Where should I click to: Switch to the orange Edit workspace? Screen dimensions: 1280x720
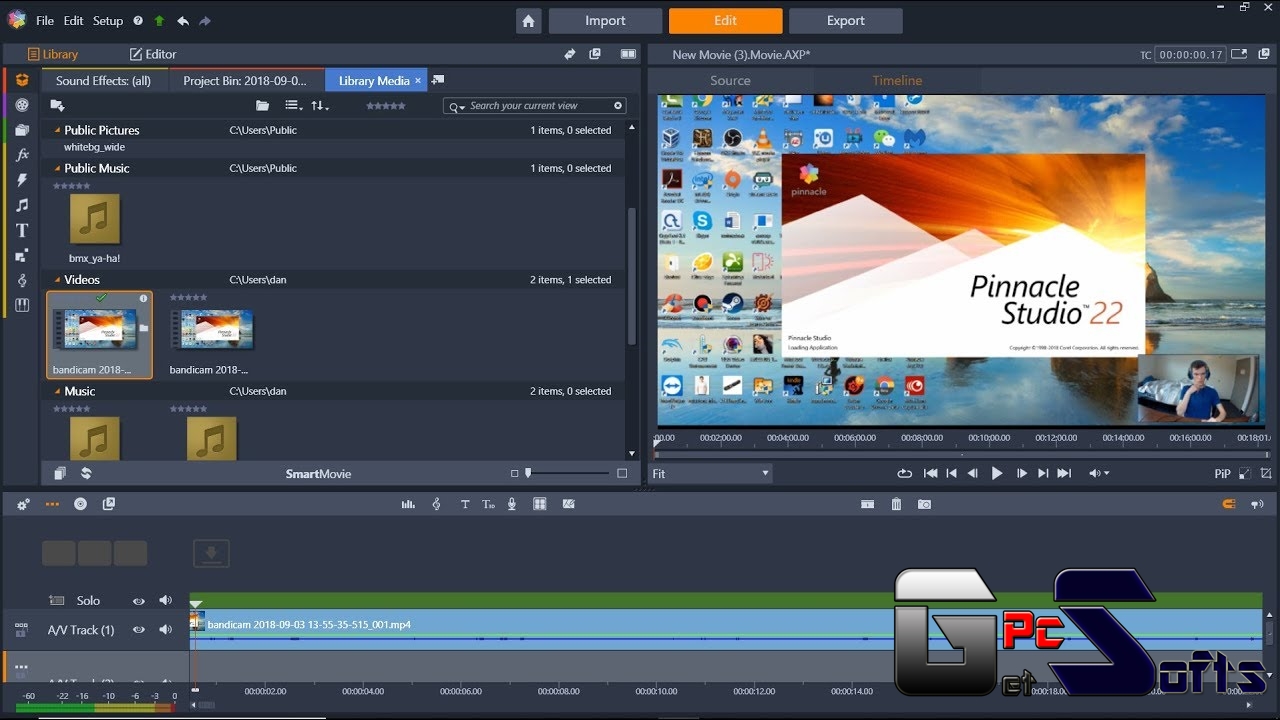(726, 21)
